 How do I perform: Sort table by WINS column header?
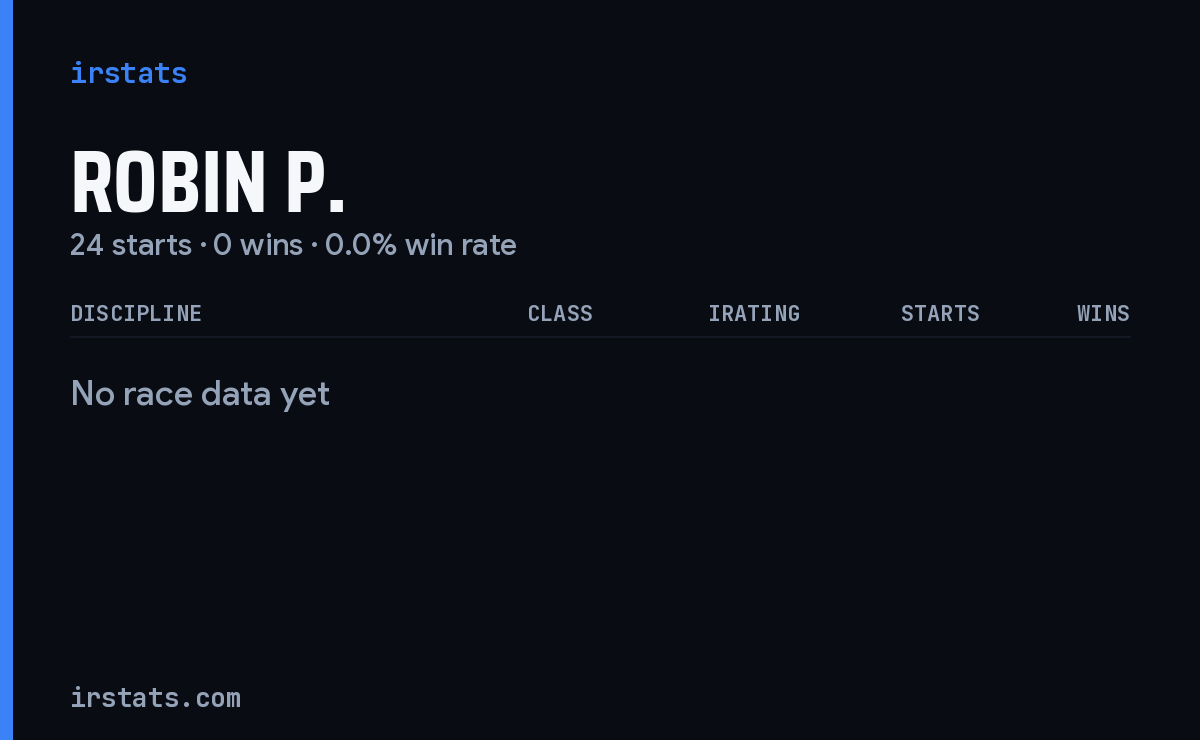point(1103,313)
